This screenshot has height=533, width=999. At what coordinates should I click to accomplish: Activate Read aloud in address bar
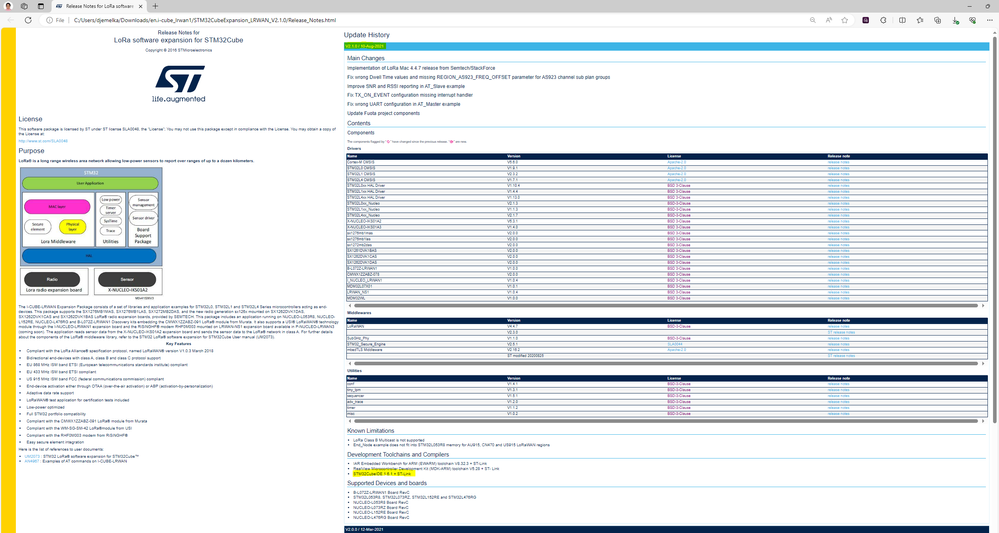coord(829,20)
